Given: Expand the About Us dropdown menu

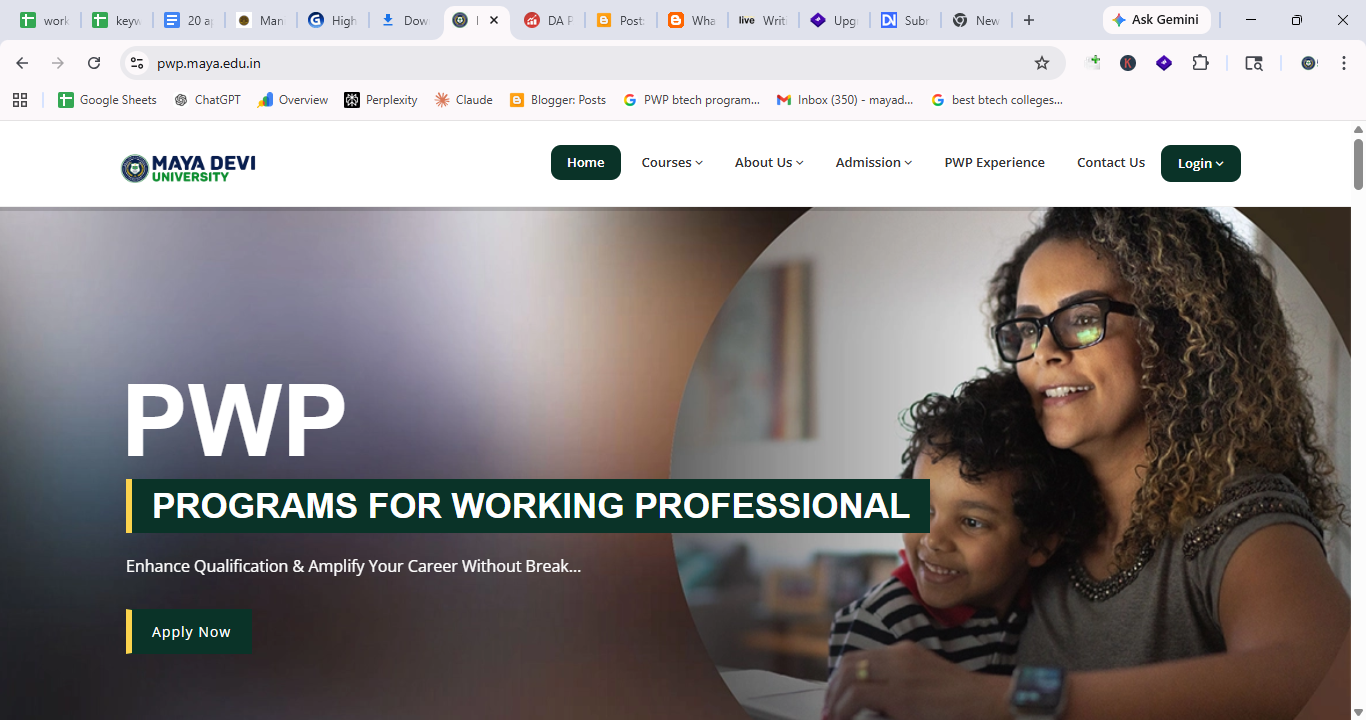Looking at the screenshot, I should click(769, 163).
